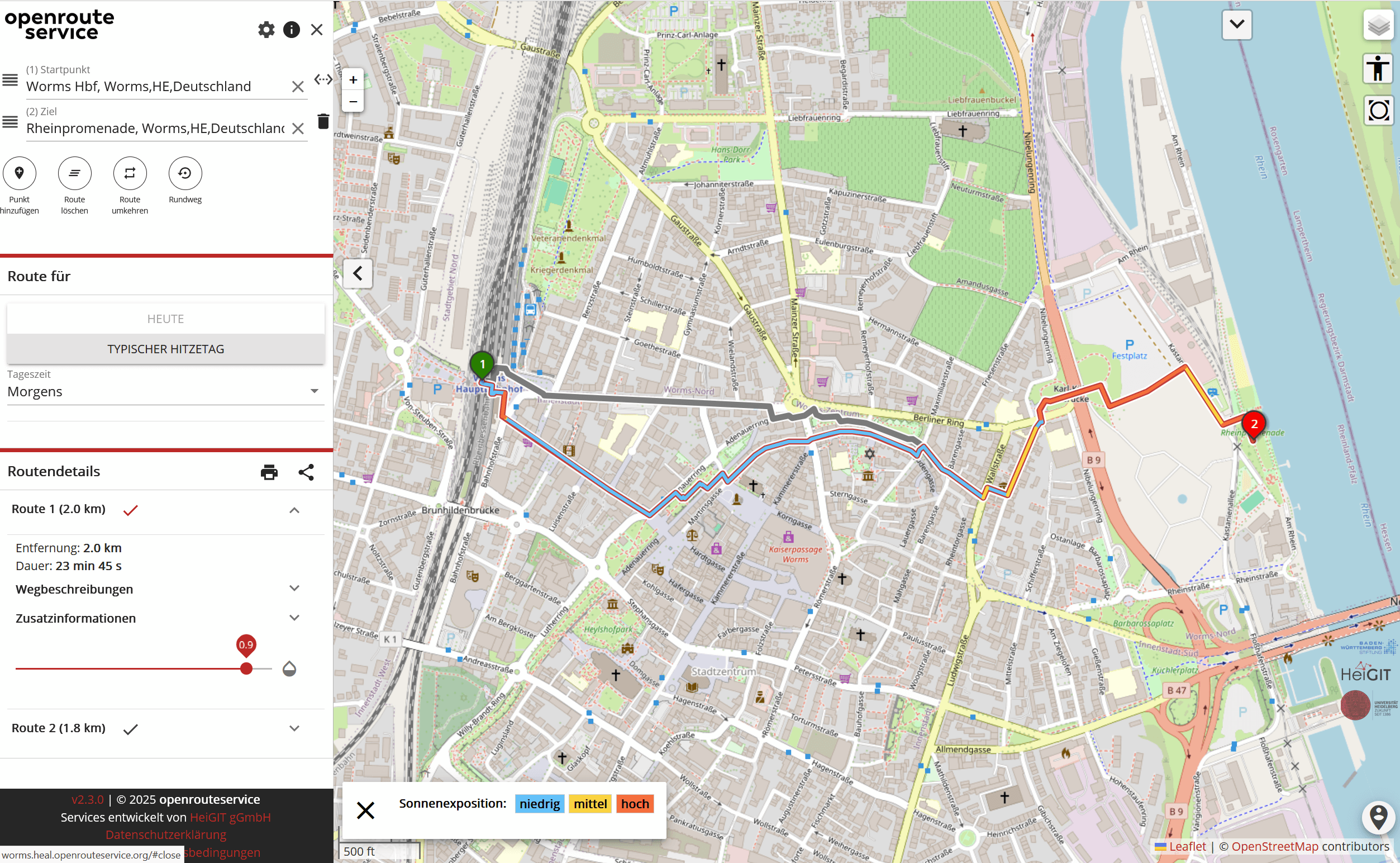
Task: Click the openrouteservice logo
Action: [x=59, y=24]
